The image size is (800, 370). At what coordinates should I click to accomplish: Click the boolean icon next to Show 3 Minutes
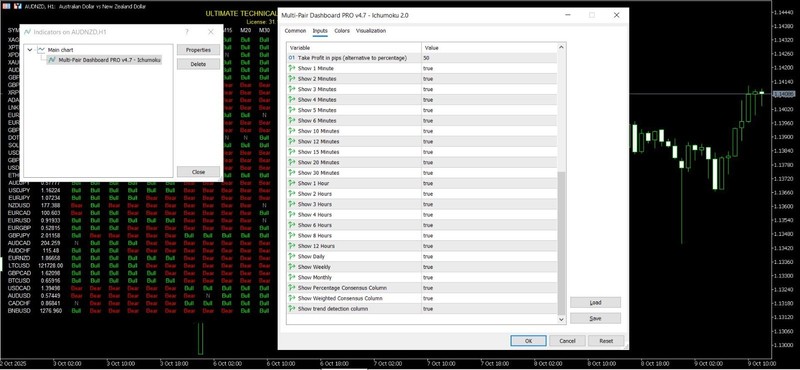click(292, 89)
